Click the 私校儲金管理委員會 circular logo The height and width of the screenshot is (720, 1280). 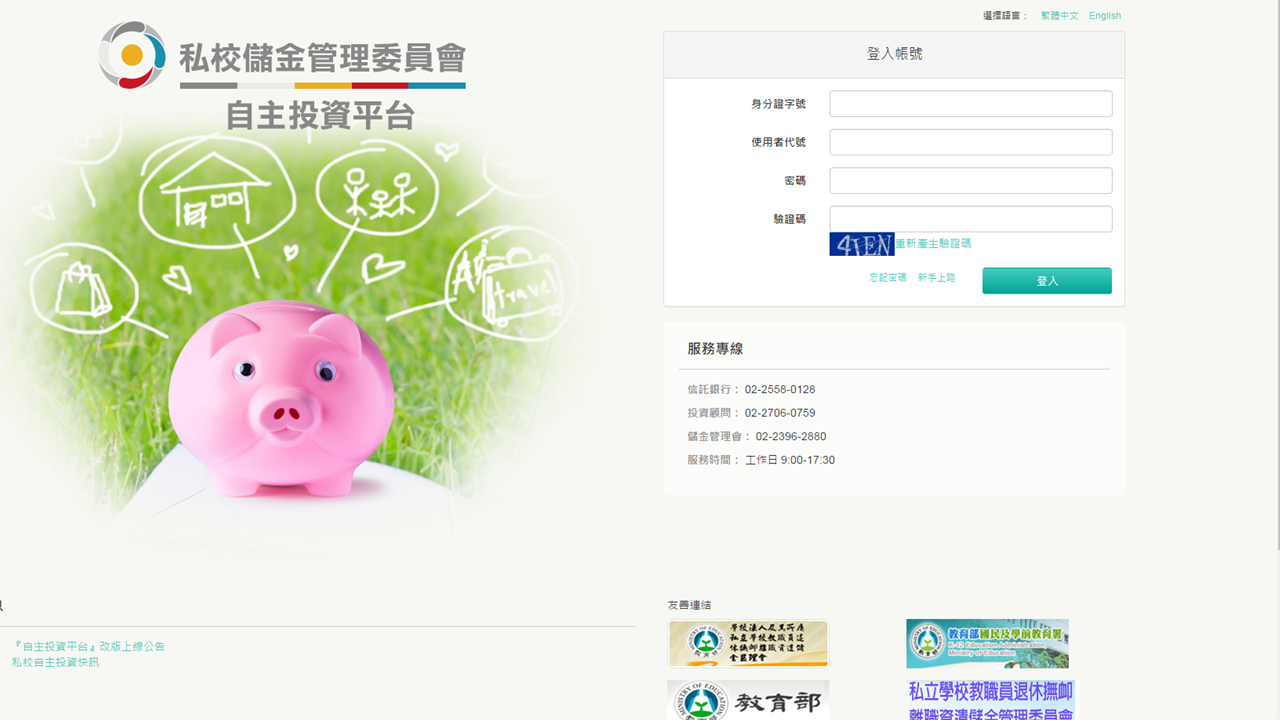132,55
